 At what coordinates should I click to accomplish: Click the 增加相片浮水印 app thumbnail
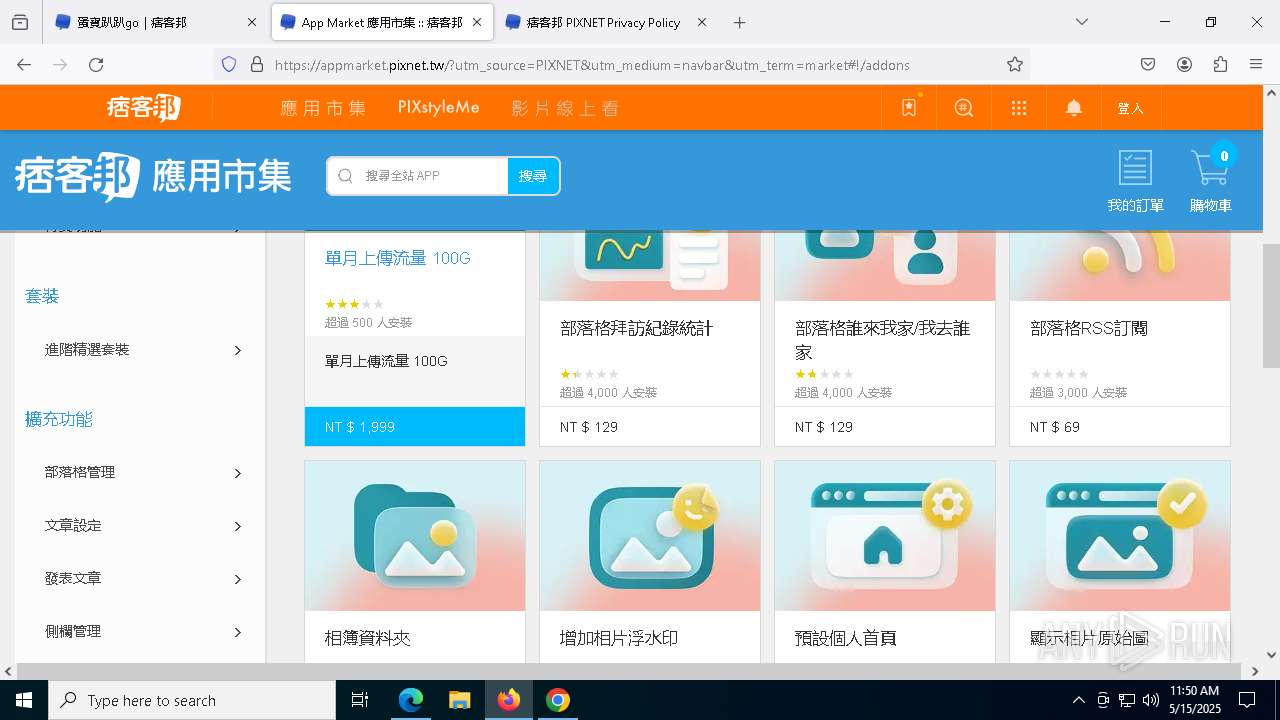[650, 536]
